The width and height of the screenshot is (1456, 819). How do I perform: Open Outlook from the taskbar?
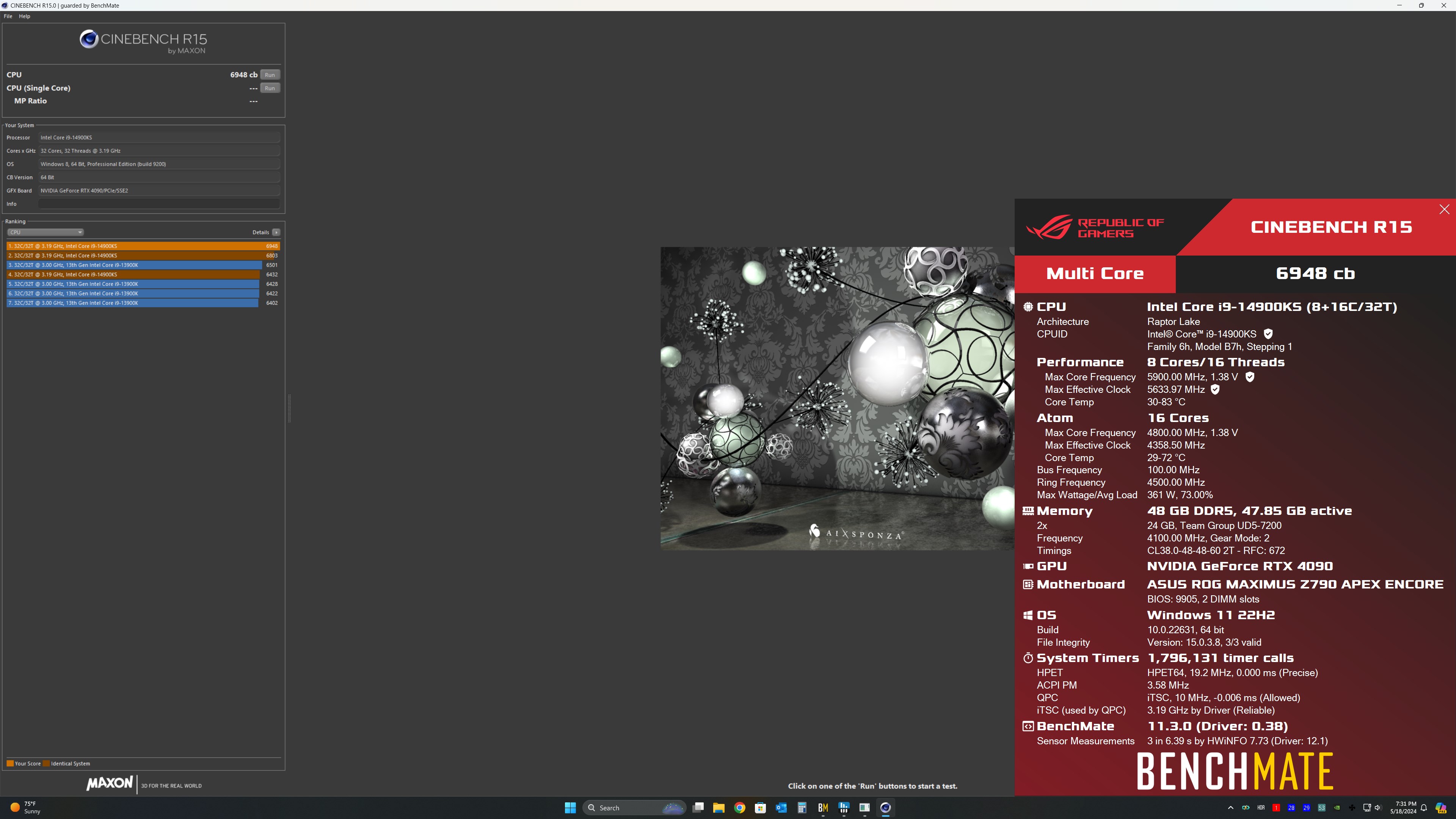pyautogui.click(x=782, y=808)
